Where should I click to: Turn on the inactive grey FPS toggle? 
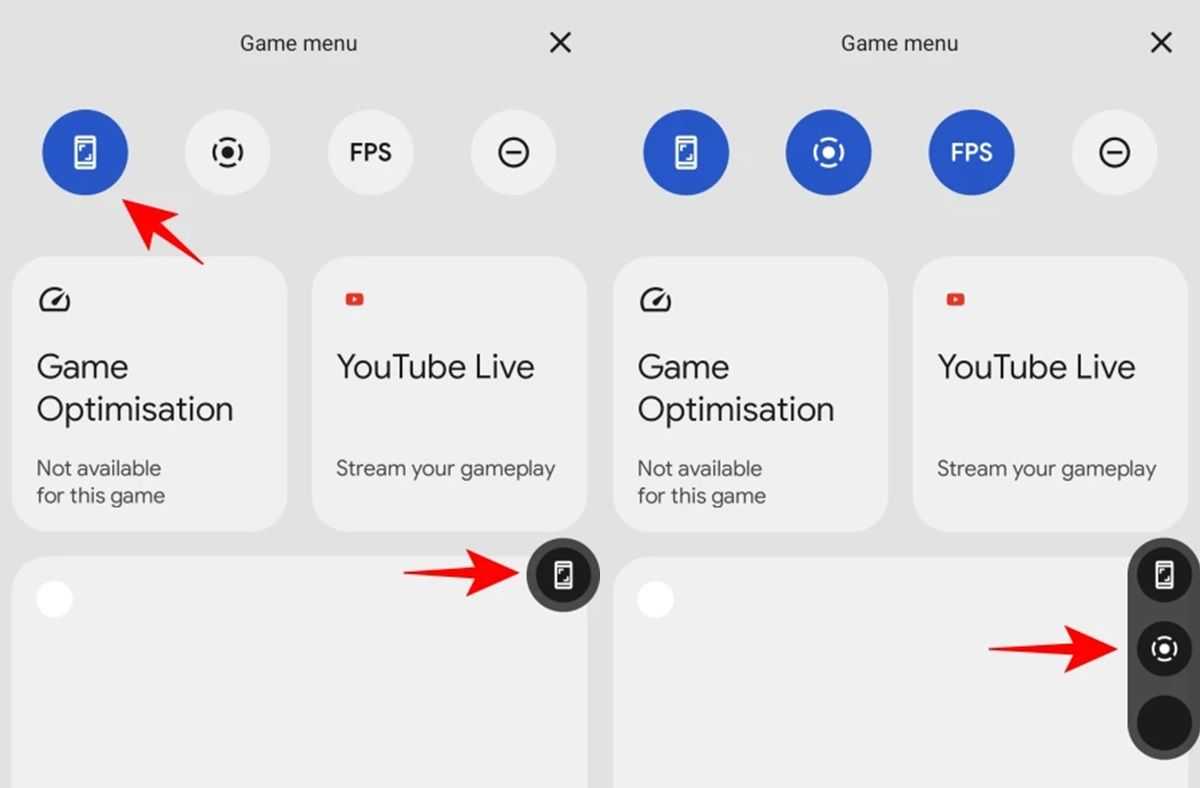(x=370, y=152)
